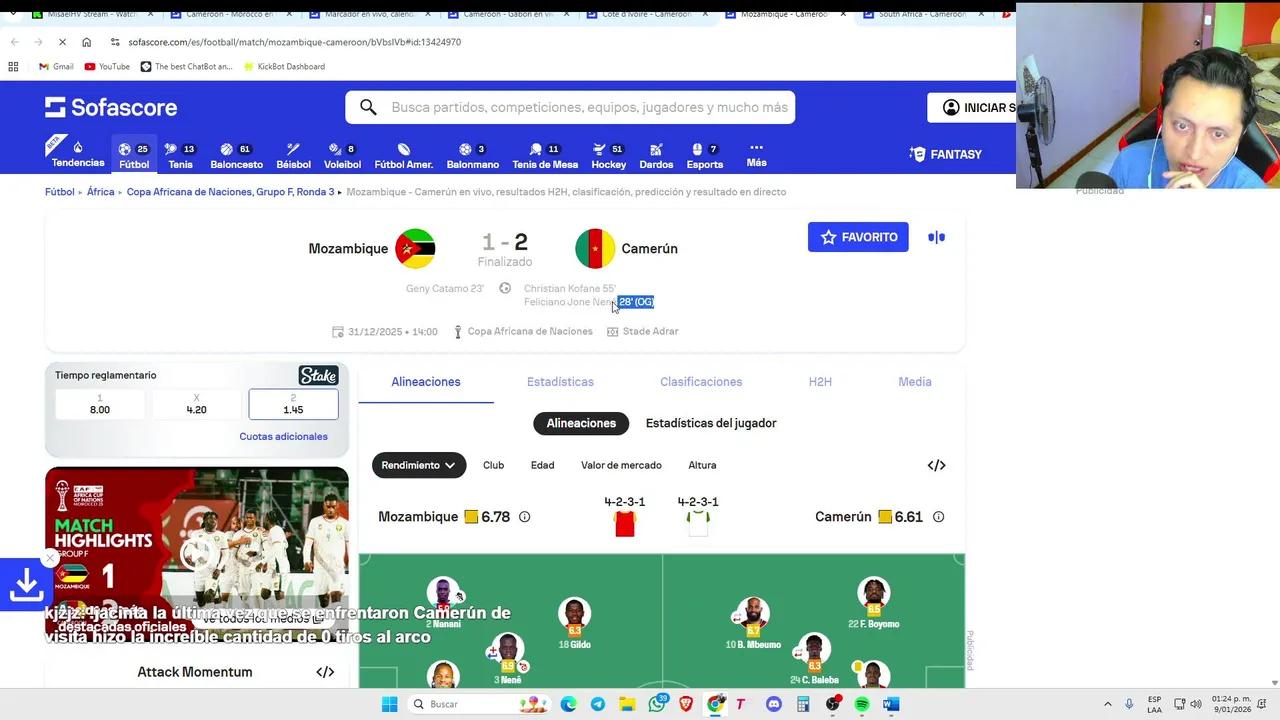This screenshot has height=720, width=1280.
Task: Open the África breadcrumb link
Action: (100, 192)
